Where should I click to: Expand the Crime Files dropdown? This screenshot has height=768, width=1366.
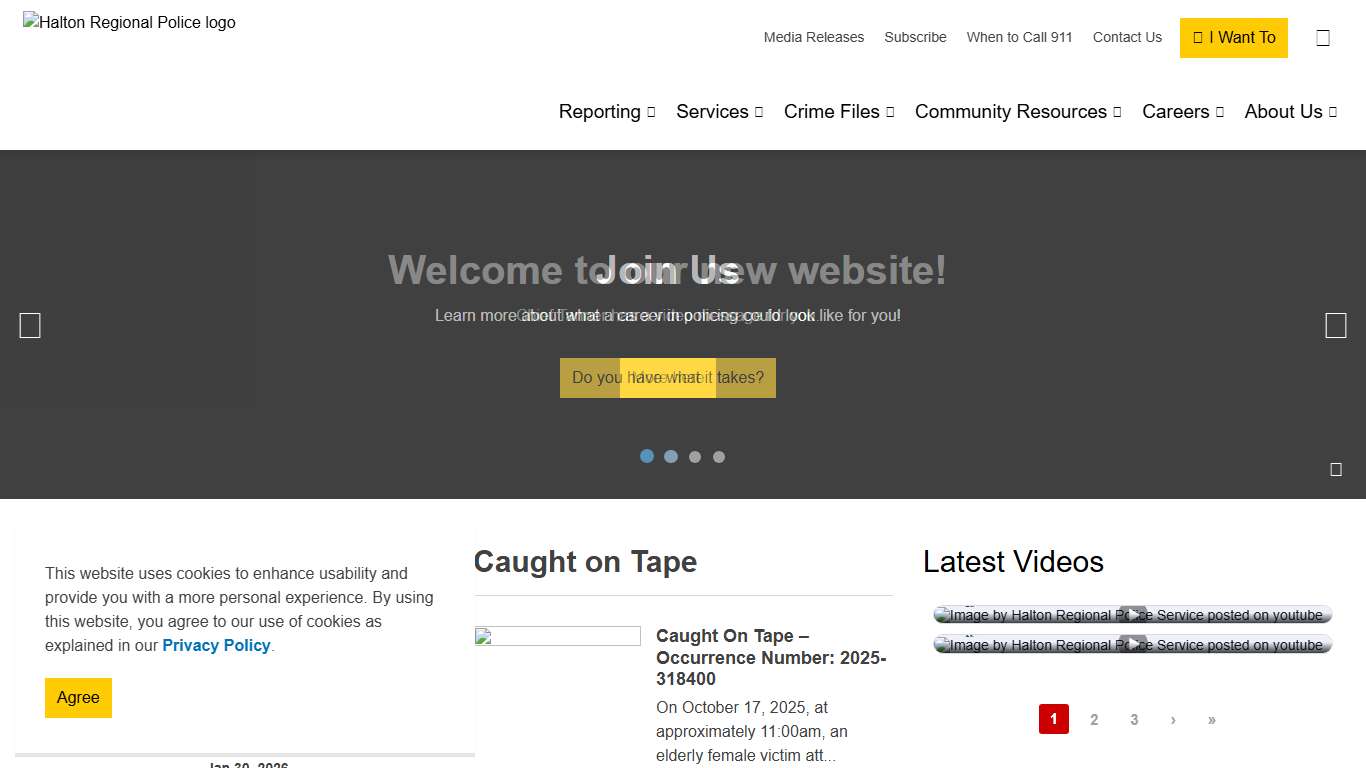[x=838, y=112]
